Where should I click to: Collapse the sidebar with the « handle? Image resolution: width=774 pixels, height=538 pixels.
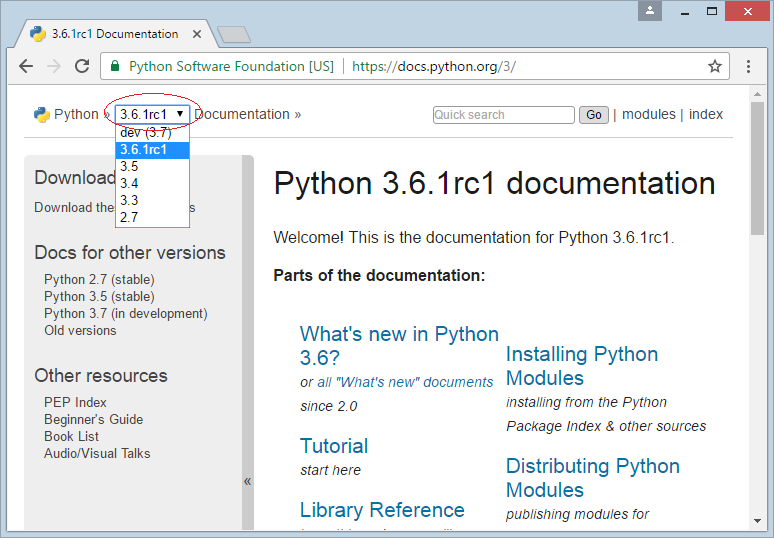click(247, 481)
